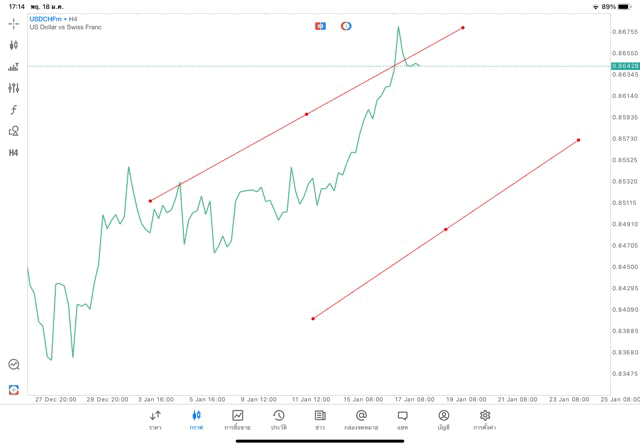Open the ประวัติ (History) tab

[278, 419]
